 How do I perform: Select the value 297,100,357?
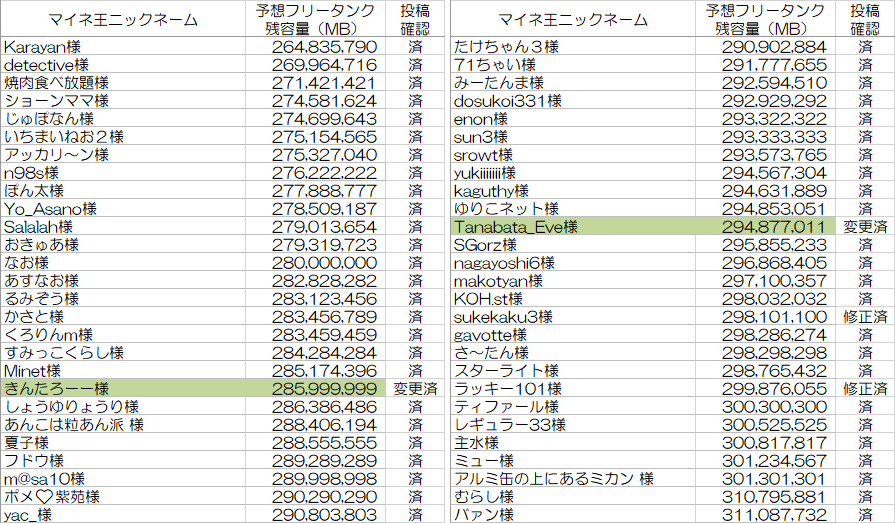pyautogui.click(x=774, y=281)
